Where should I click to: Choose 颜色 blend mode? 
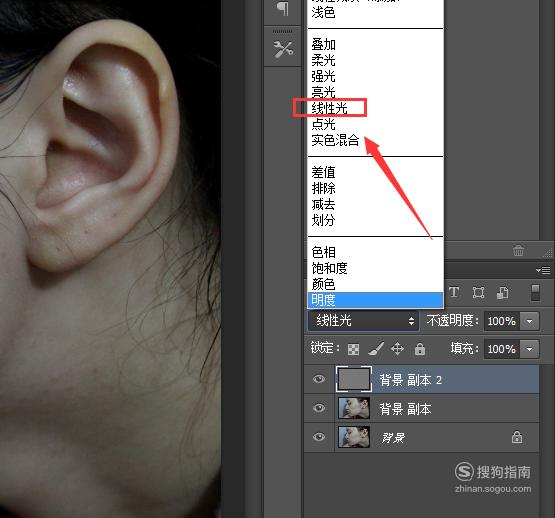coord(375,284)
